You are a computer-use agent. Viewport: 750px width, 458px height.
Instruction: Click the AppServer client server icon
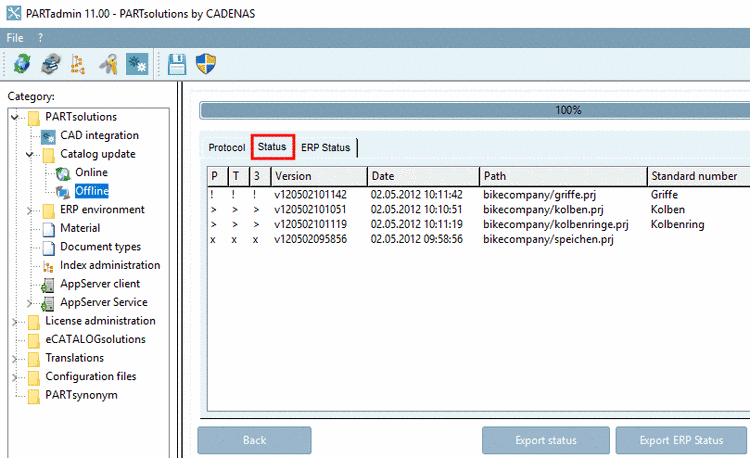(x=48, y=285)
